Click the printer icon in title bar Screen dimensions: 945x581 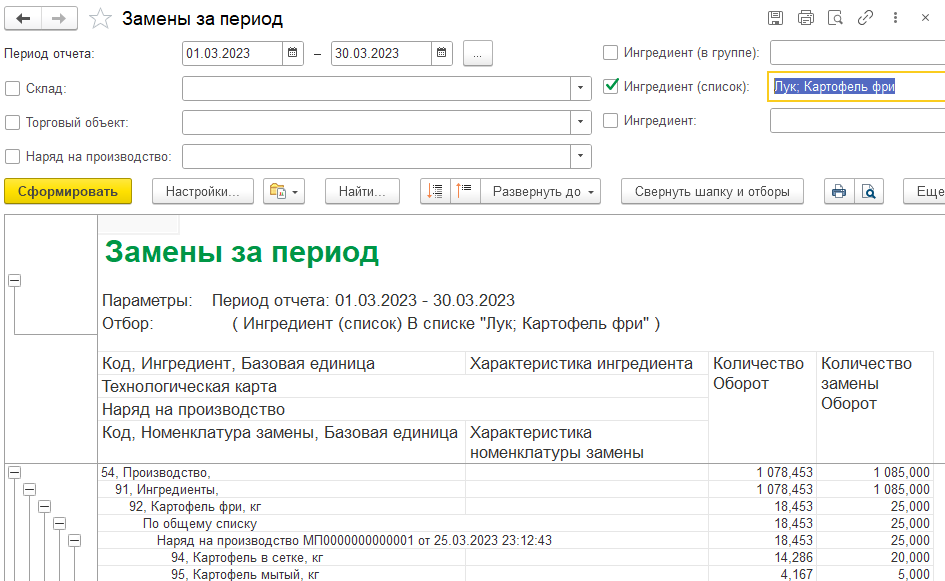coord(805,18)
